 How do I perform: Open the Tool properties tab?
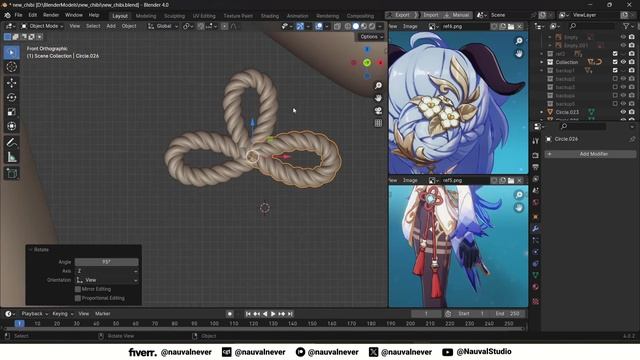(536, 141)
